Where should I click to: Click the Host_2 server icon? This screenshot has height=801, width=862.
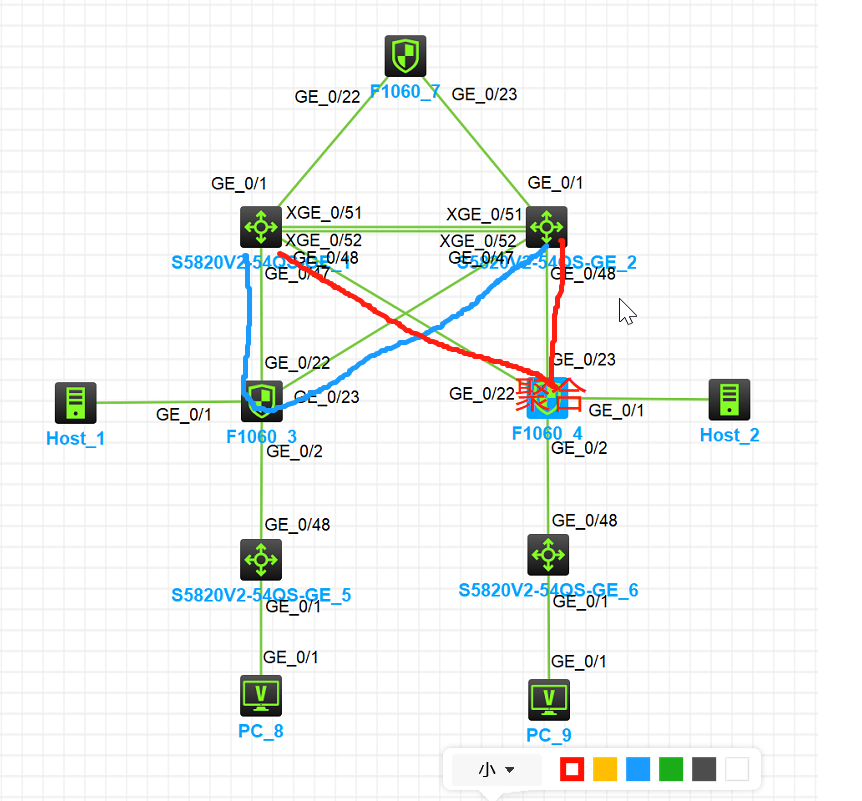730,400
